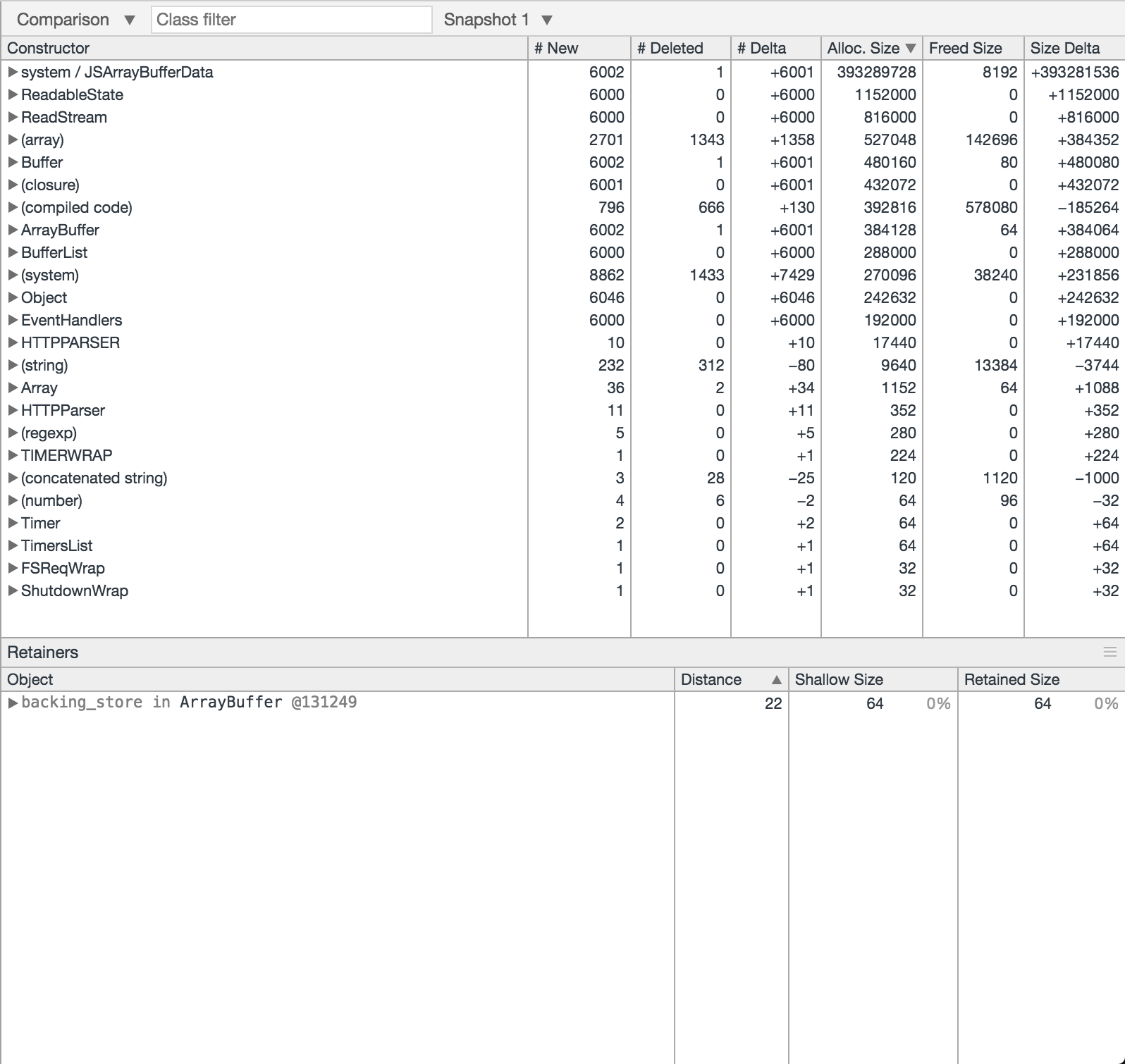Expand the (concatenated string) row
Viewport: 1125px width, 1064px height.
click(13, 478)
